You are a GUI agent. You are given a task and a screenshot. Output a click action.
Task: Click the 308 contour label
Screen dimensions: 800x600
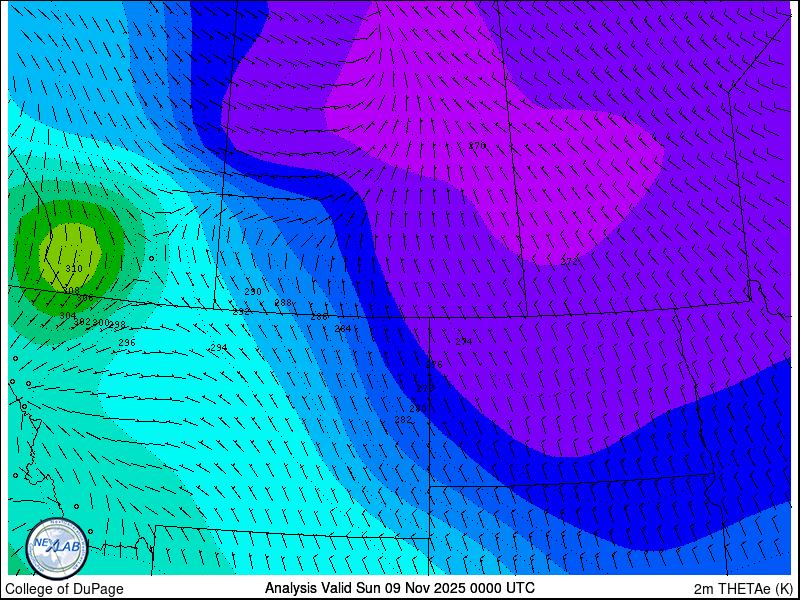71,290
